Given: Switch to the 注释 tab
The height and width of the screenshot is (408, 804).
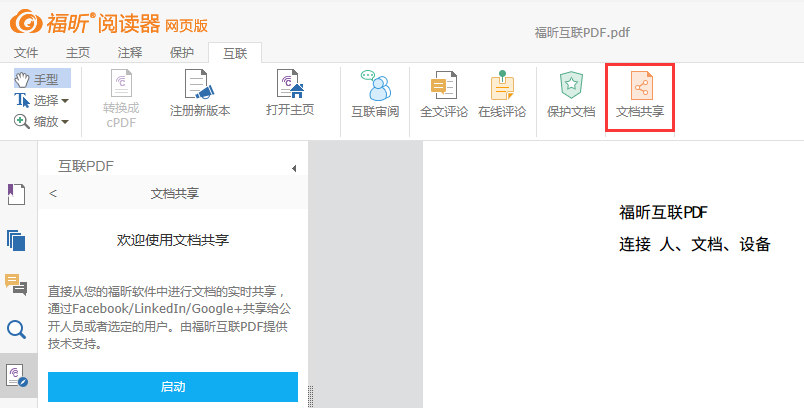Looking at the screenshot, I should [130, 52].
